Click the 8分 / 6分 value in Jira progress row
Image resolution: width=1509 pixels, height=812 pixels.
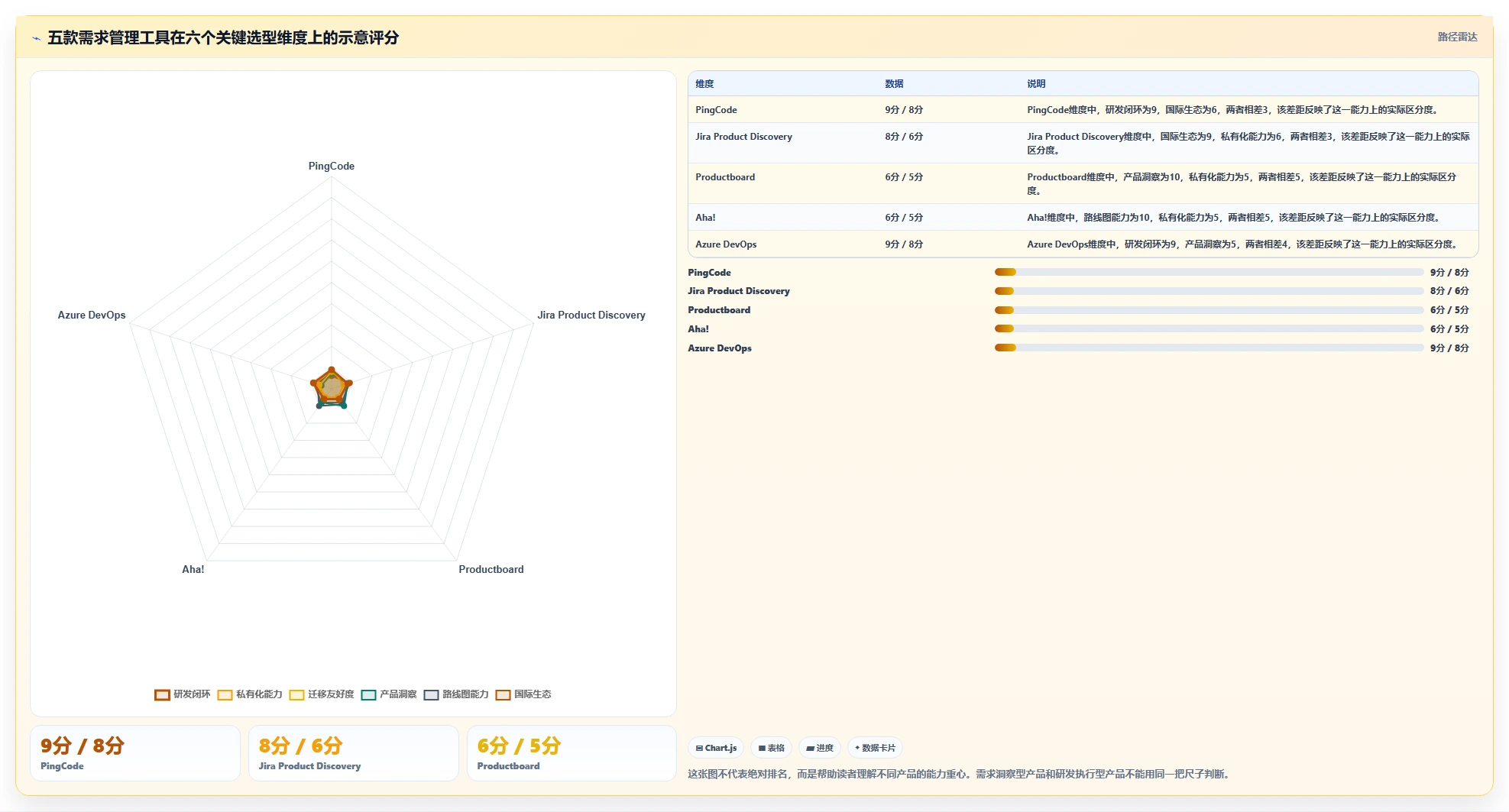1449,291
